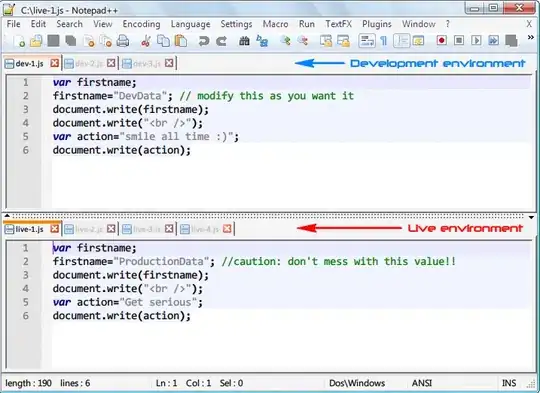The image size is (540, 393).
Task: Open the TextFX menu
Action: tap(339, 24)
